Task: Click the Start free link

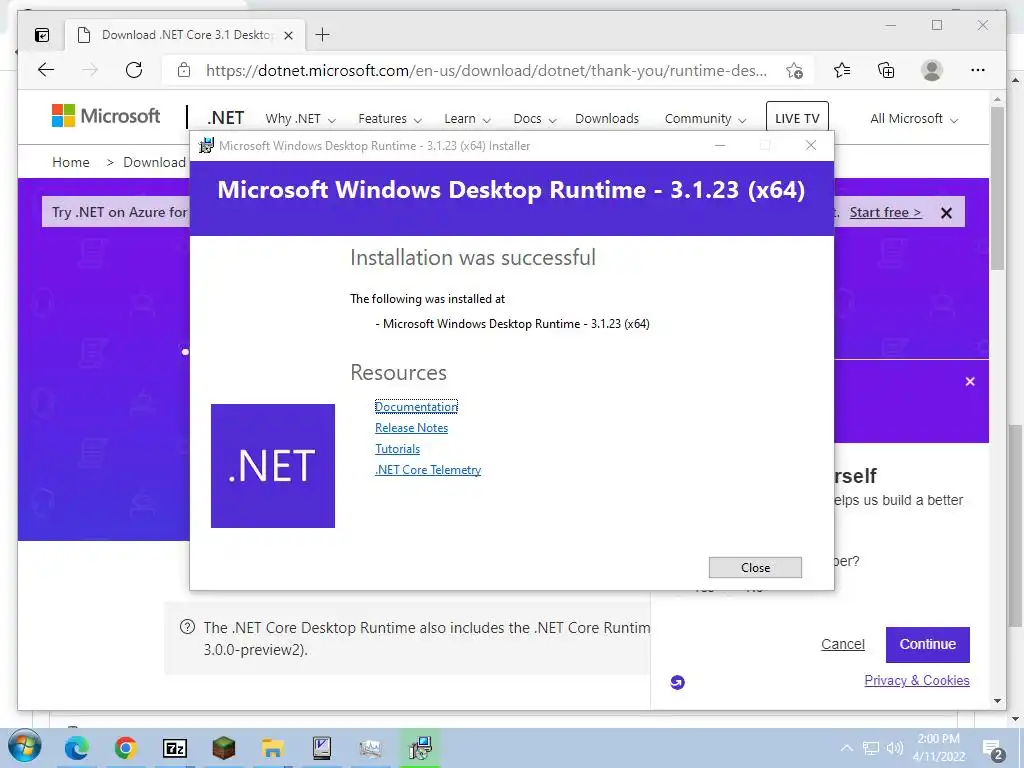Action: point(885,212)
